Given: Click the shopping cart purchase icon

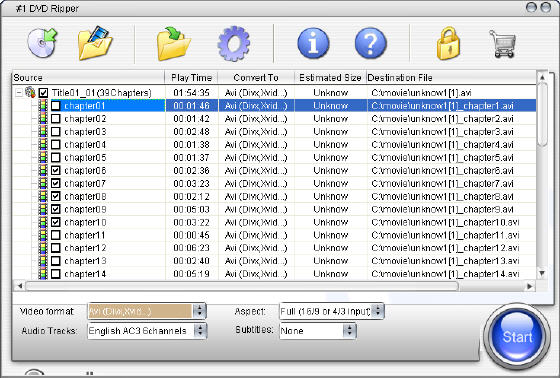Looking at the screenshot, I should pyautogui.click(x=503, y=44).
